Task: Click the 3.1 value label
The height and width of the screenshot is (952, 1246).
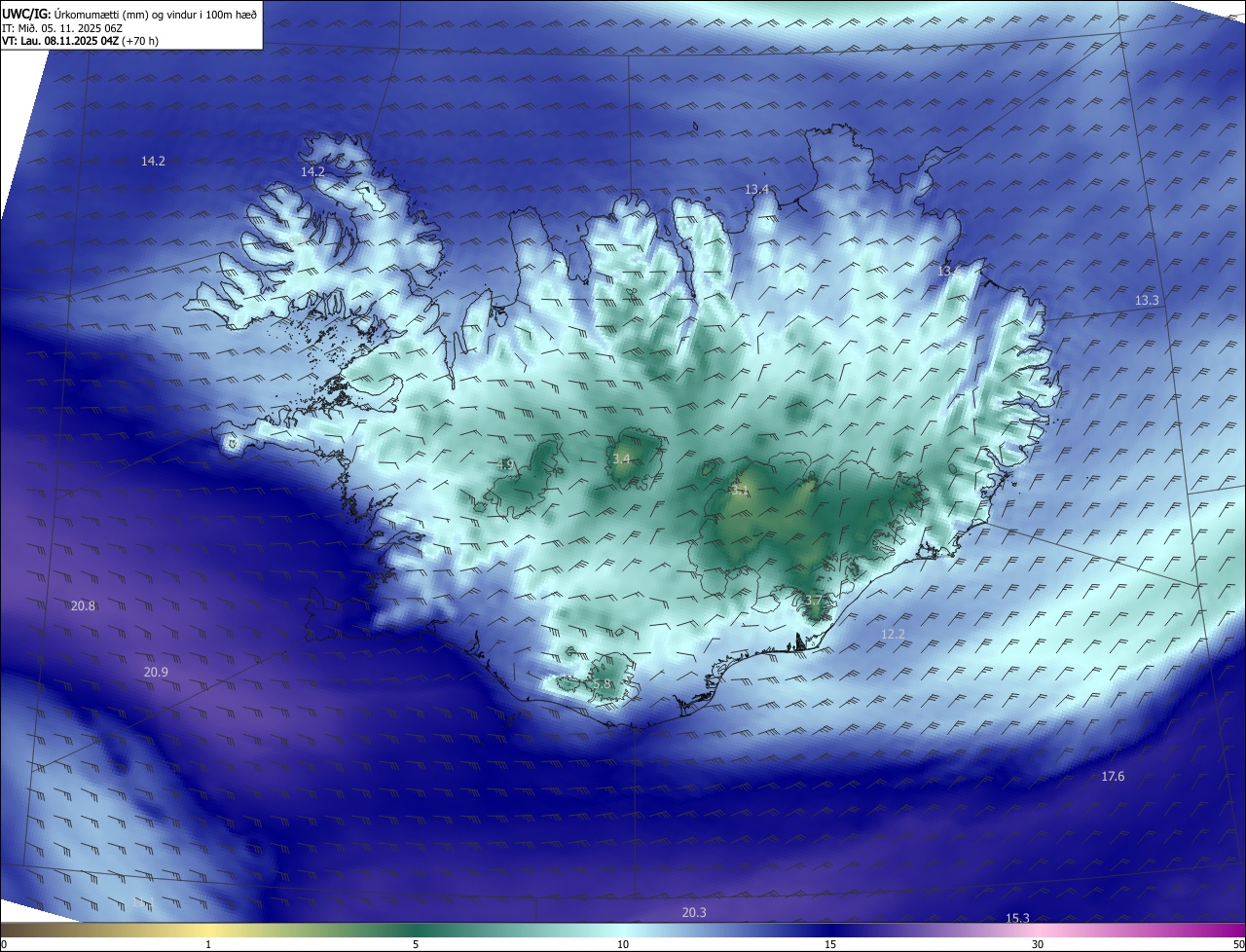Action: (x=740, y=491)
